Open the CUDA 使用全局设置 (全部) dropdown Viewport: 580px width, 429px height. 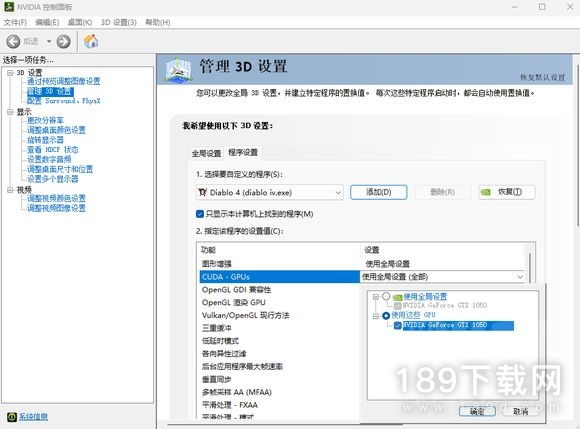click(x=443, y=277)
